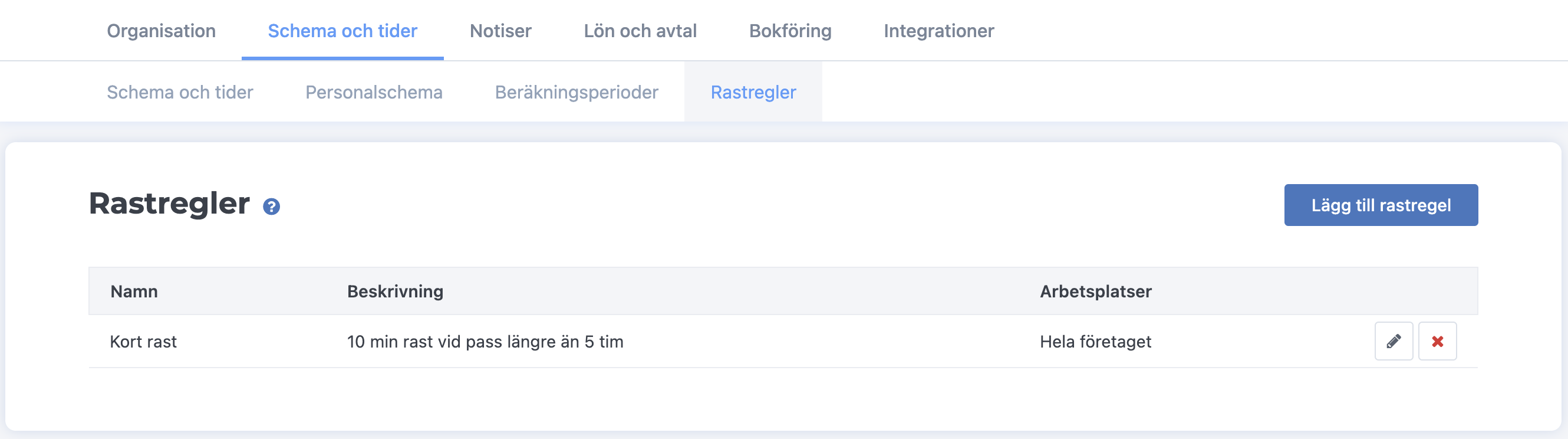The width and height of the screenshot is (1568, 439).
Task: Click the Hela företaget workplace cell
Action: pos(1096,342)
